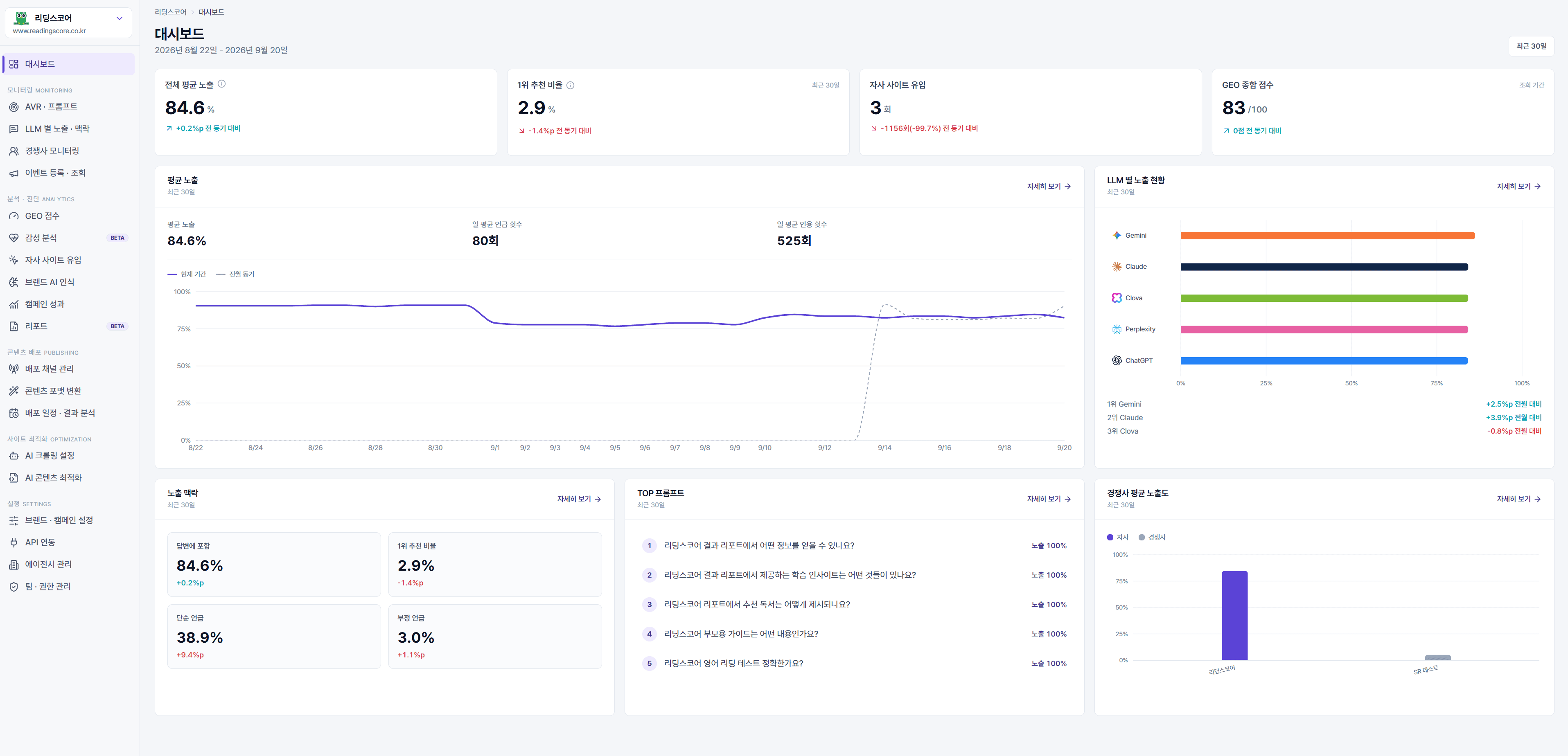Click the Gemini logo in LLM chart

[x=1117, y=235]
